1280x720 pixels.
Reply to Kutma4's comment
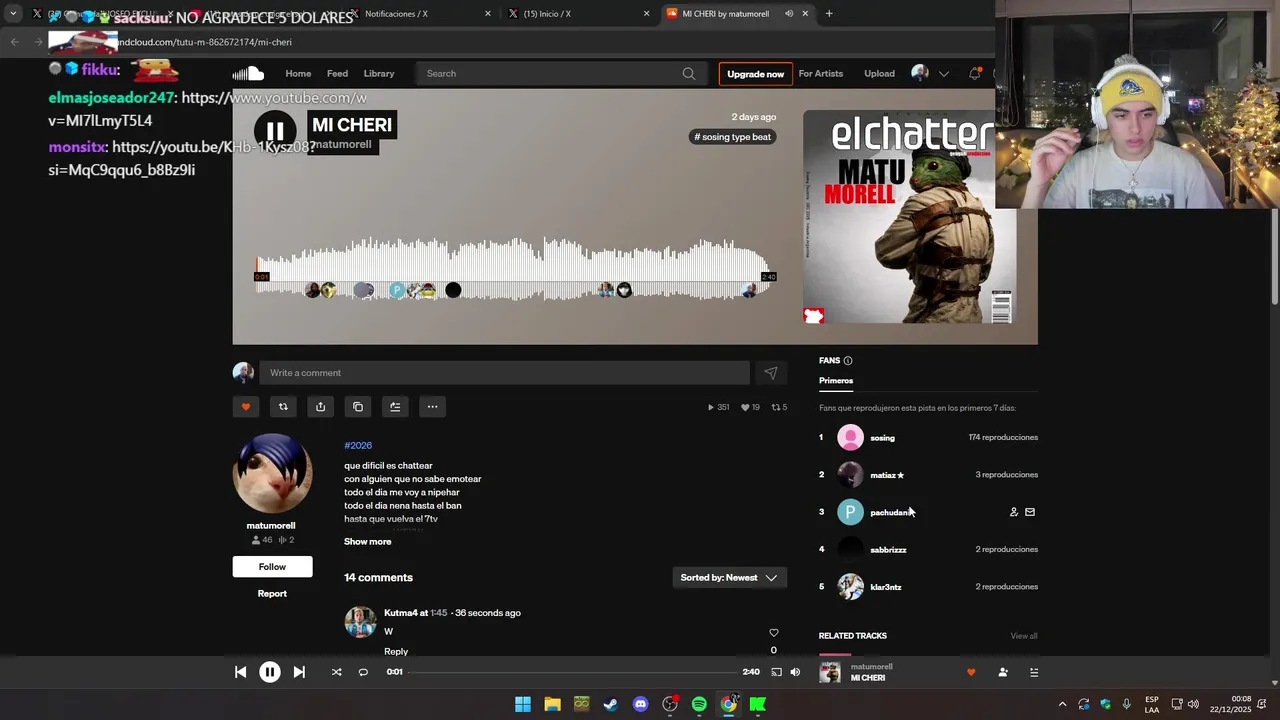coord(396,652)
